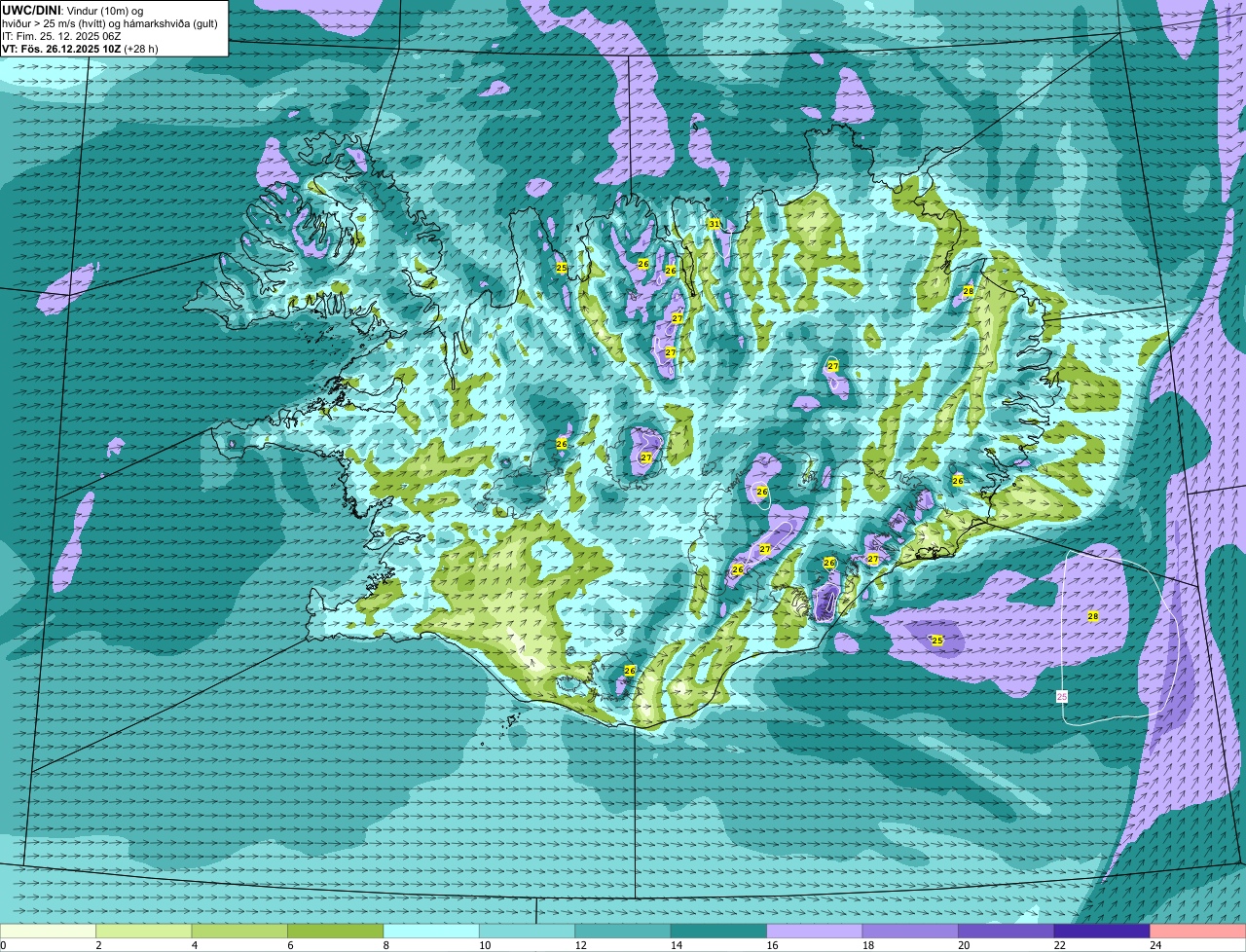Click the legend tick label "6"
This screenshot has width=1246, height=952.
[290, 945]
